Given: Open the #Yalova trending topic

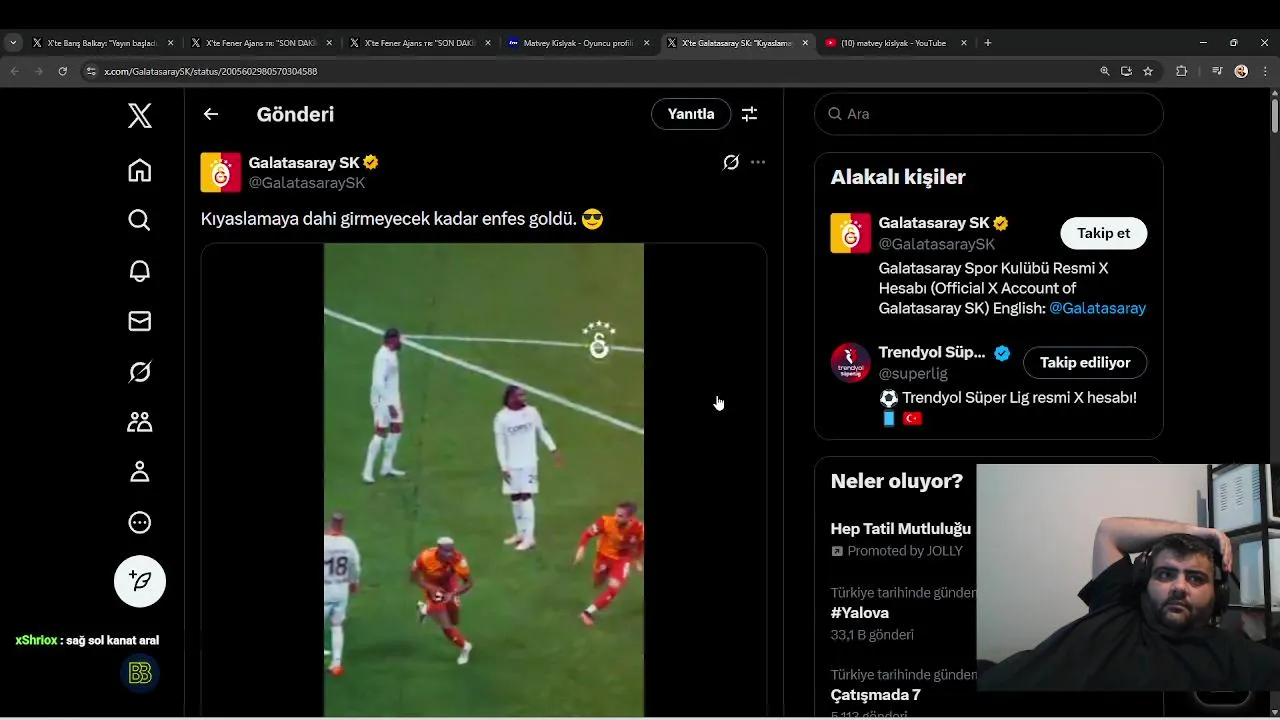Looking at the screenshot, I should coord(860,613).
